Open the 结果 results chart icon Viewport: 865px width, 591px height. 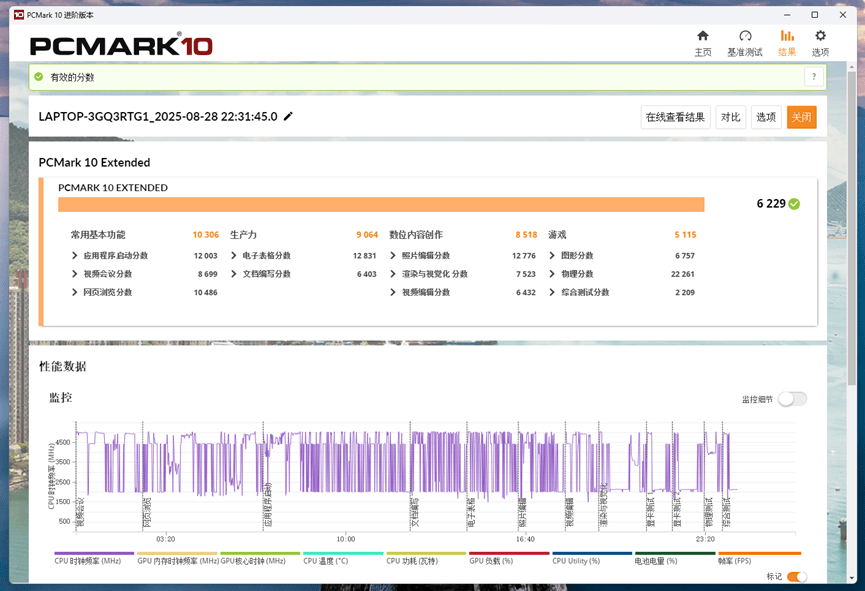(787, 37)
